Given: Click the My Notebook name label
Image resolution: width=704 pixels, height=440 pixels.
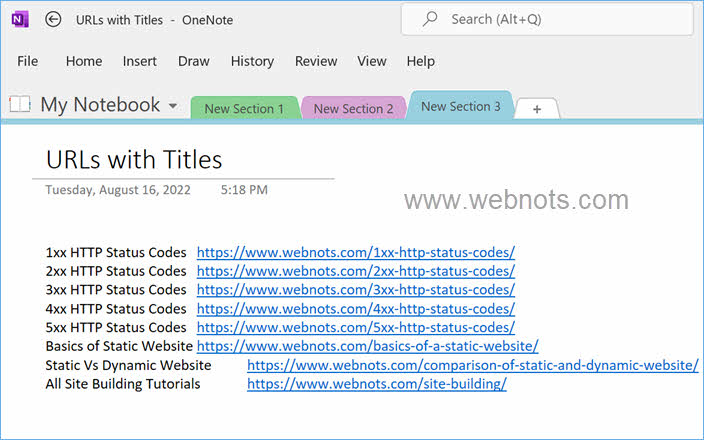Looking at the screenshot, I should click(x=100, y=105).
